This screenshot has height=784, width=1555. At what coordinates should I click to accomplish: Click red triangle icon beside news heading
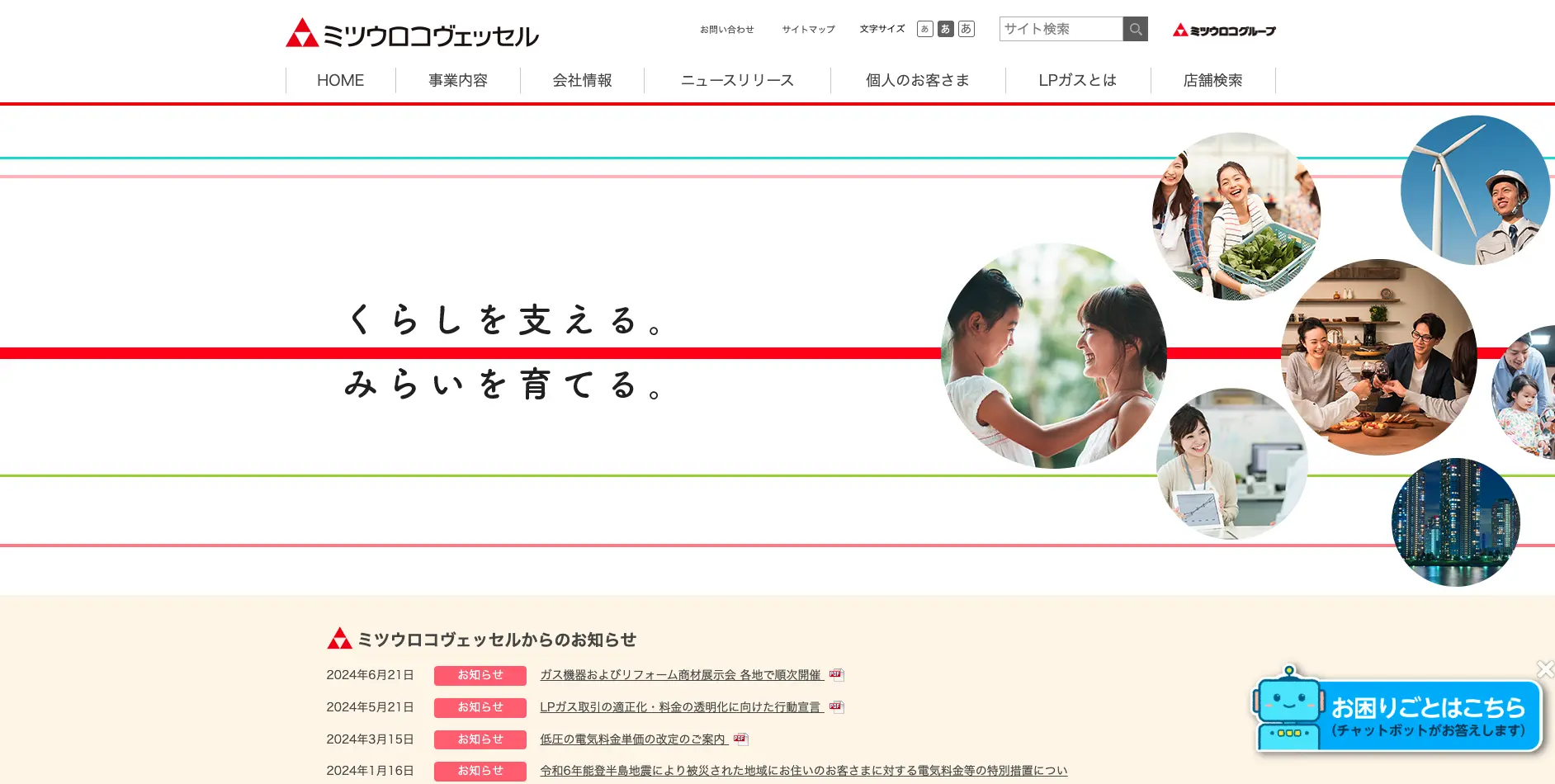pyautogui.click(x=339, y=638)
